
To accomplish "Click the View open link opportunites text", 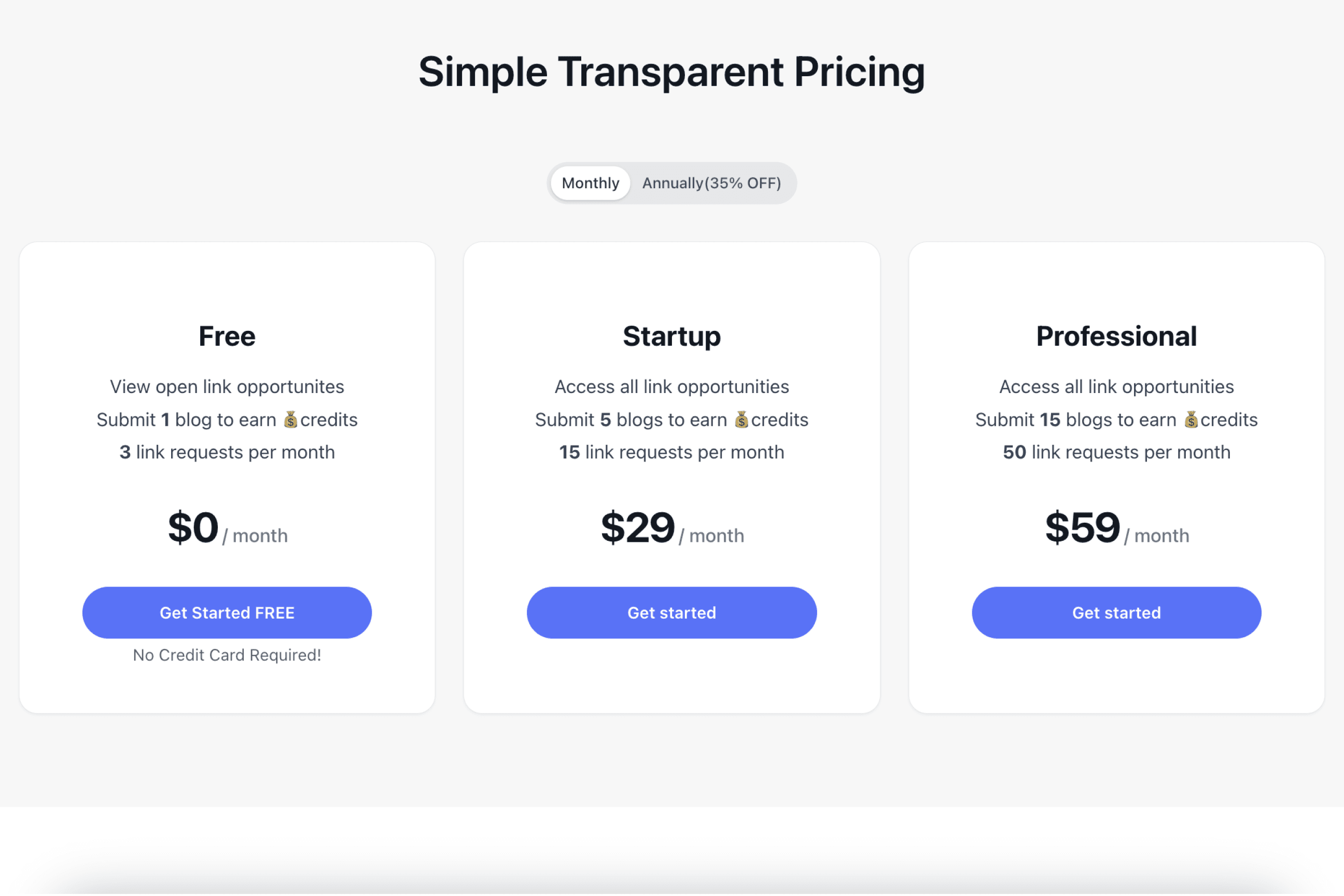I will 227,387.
